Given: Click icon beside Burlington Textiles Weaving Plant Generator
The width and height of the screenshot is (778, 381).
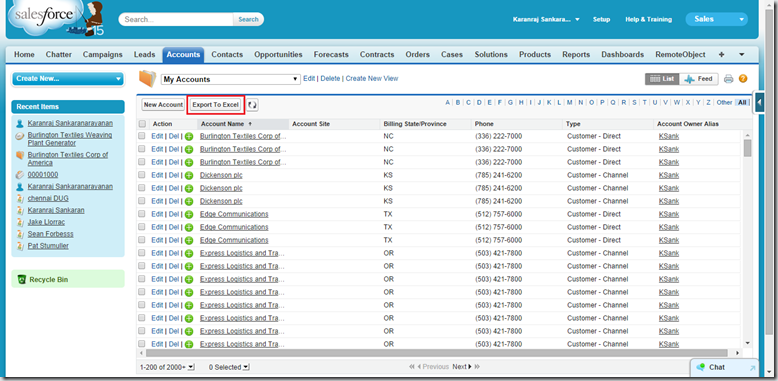Looking at the screenshot, I should pos(20,135).
